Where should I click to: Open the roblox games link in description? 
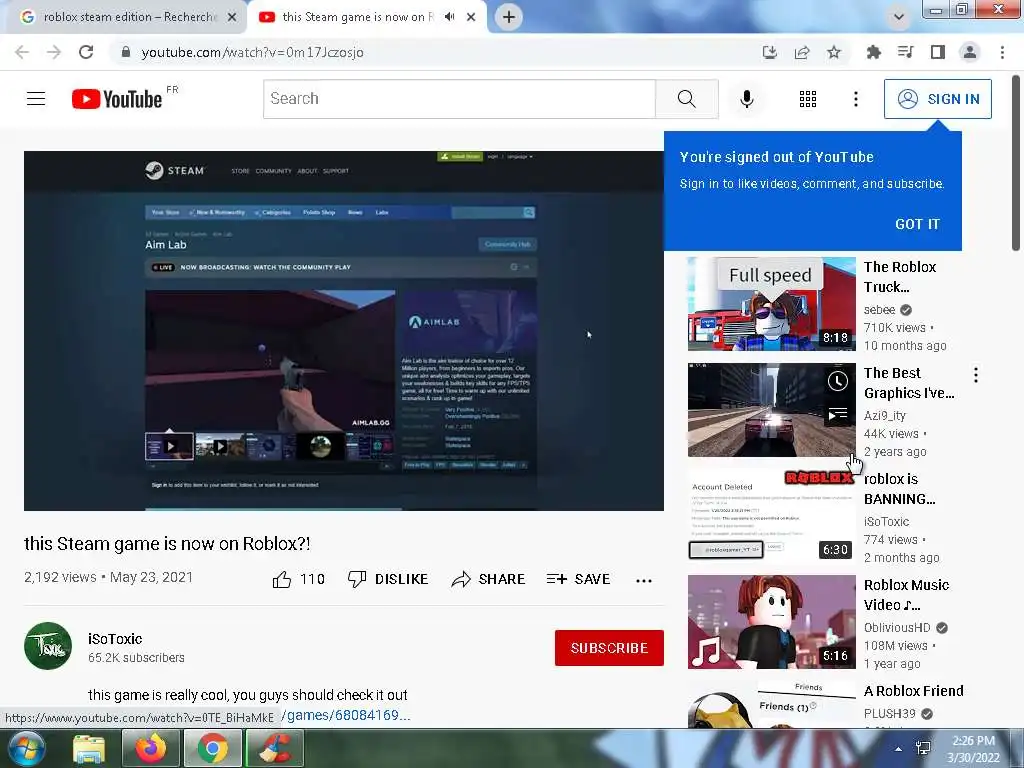[x=348, y=715]
